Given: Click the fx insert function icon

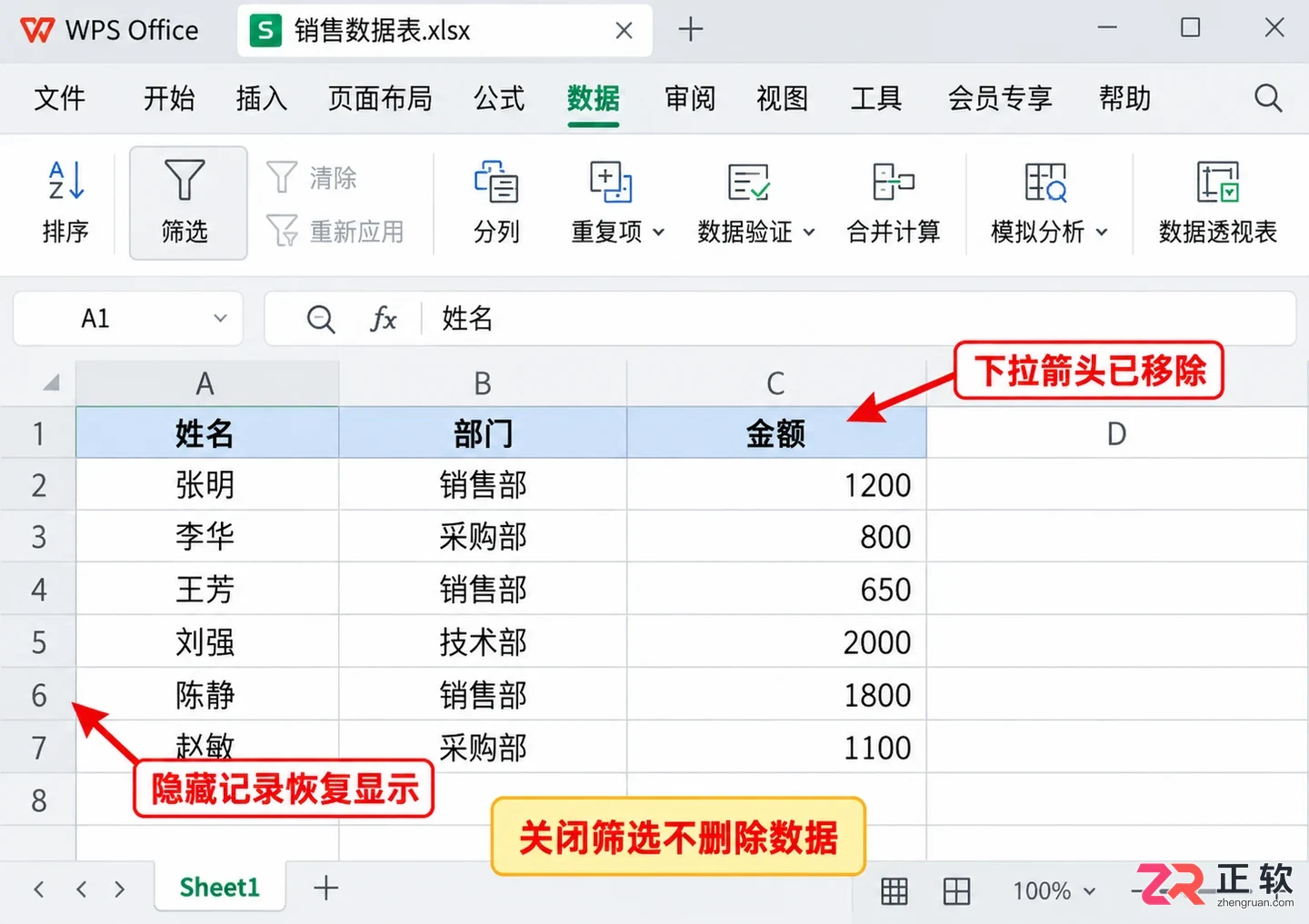Looking at the screenshot, I should point(384,319).
